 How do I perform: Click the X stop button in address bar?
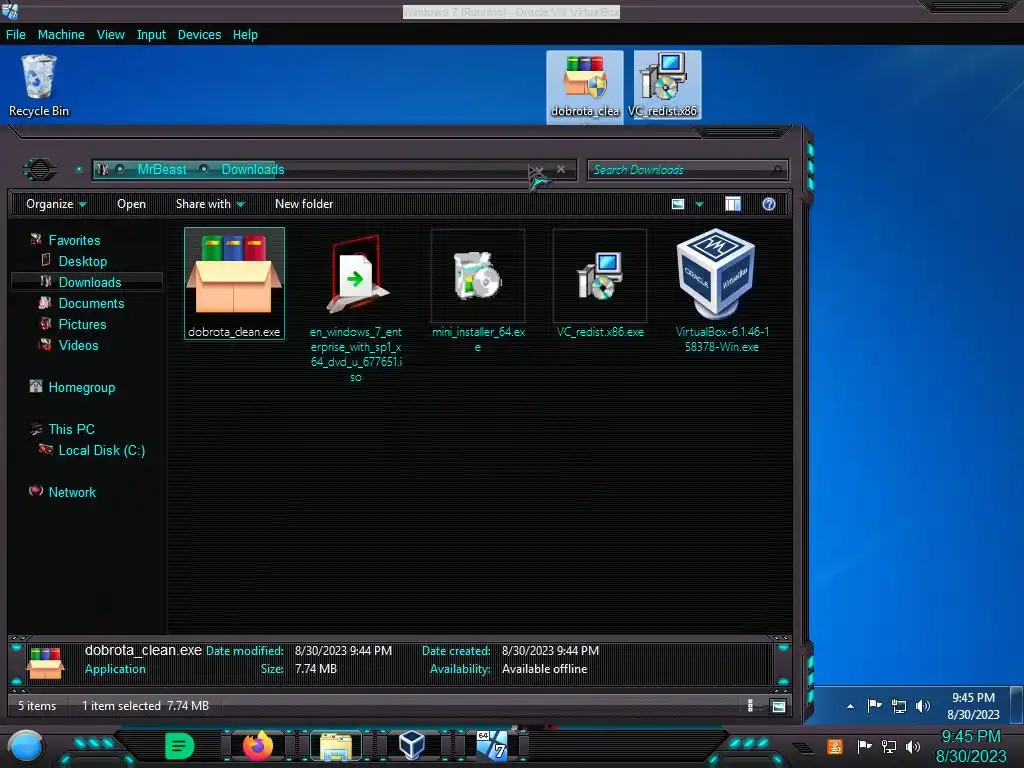(561, 169)
